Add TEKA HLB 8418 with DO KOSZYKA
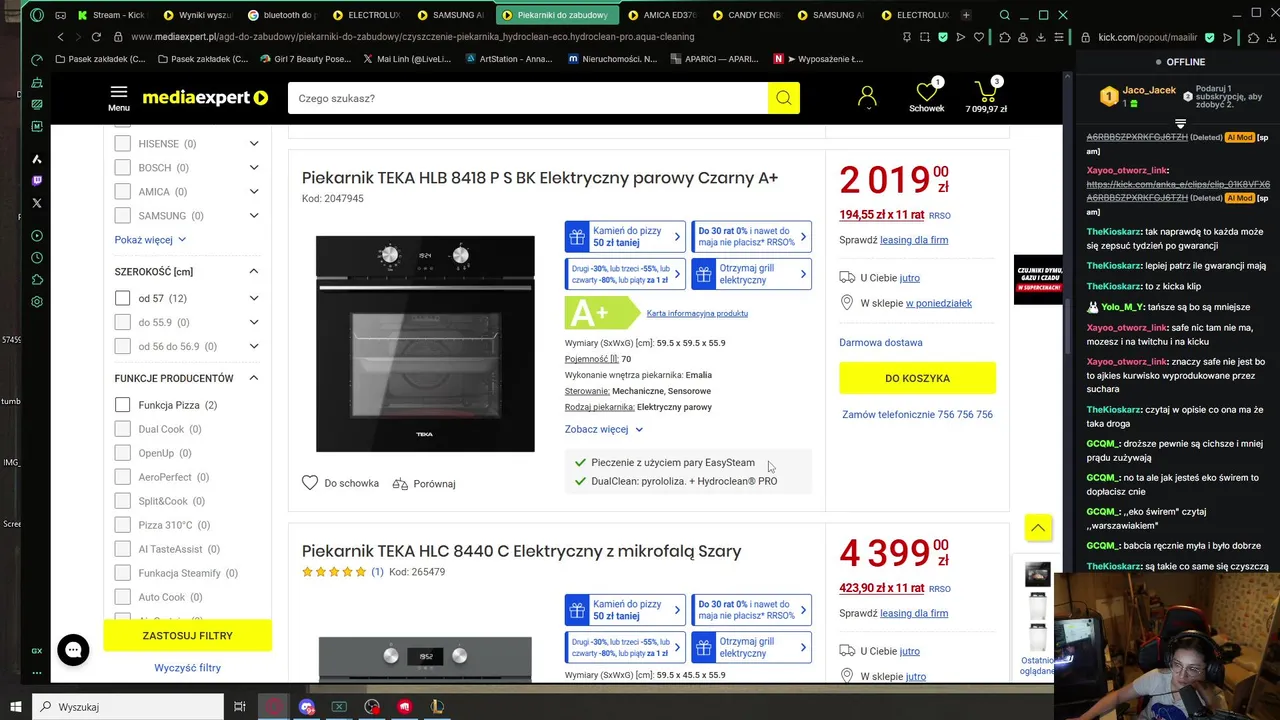 (x=917, y=378)
